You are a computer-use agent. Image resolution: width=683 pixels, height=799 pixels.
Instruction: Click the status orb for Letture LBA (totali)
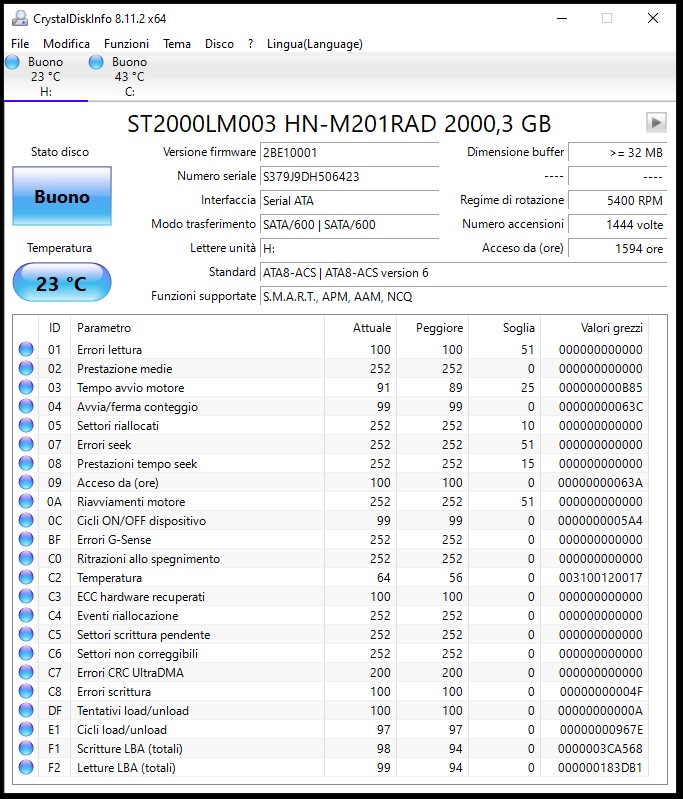(26, 767)
